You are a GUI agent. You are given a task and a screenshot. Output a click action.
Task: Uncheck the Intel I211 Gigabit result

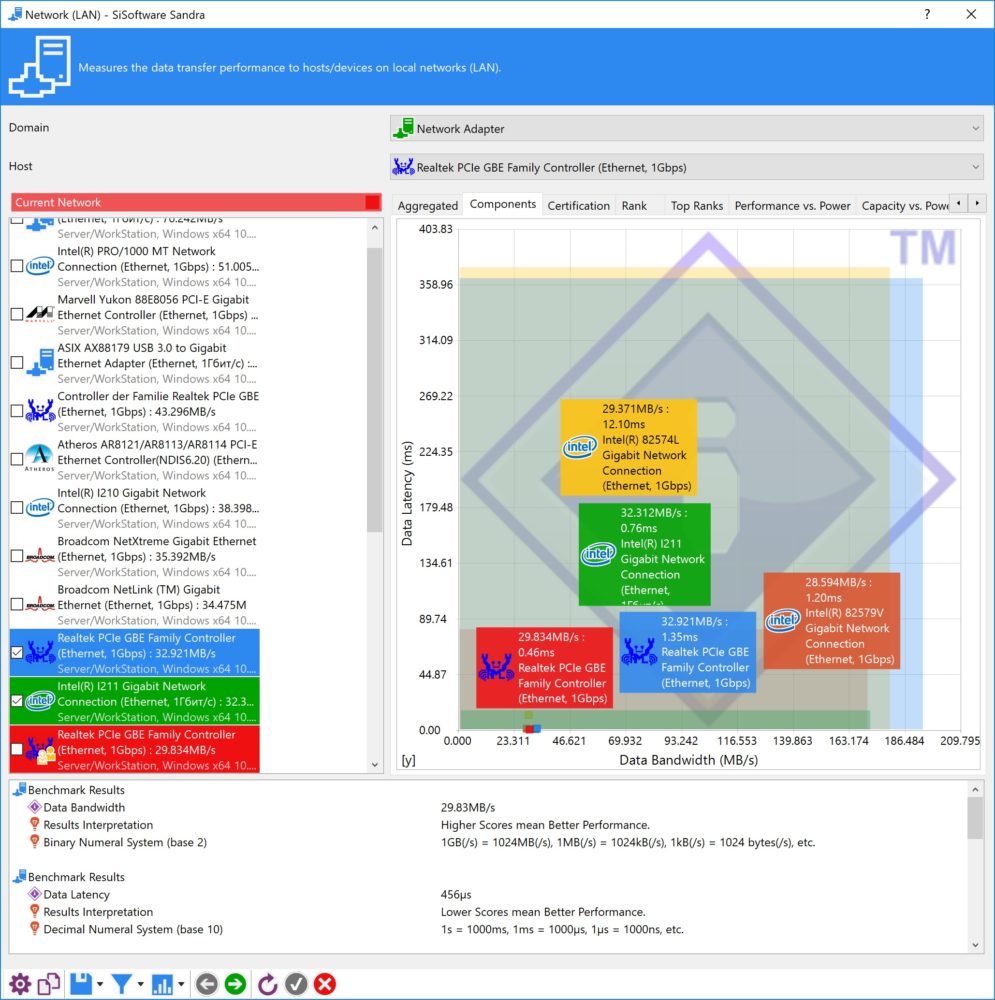pyautogui.click(x=17, y=701)
